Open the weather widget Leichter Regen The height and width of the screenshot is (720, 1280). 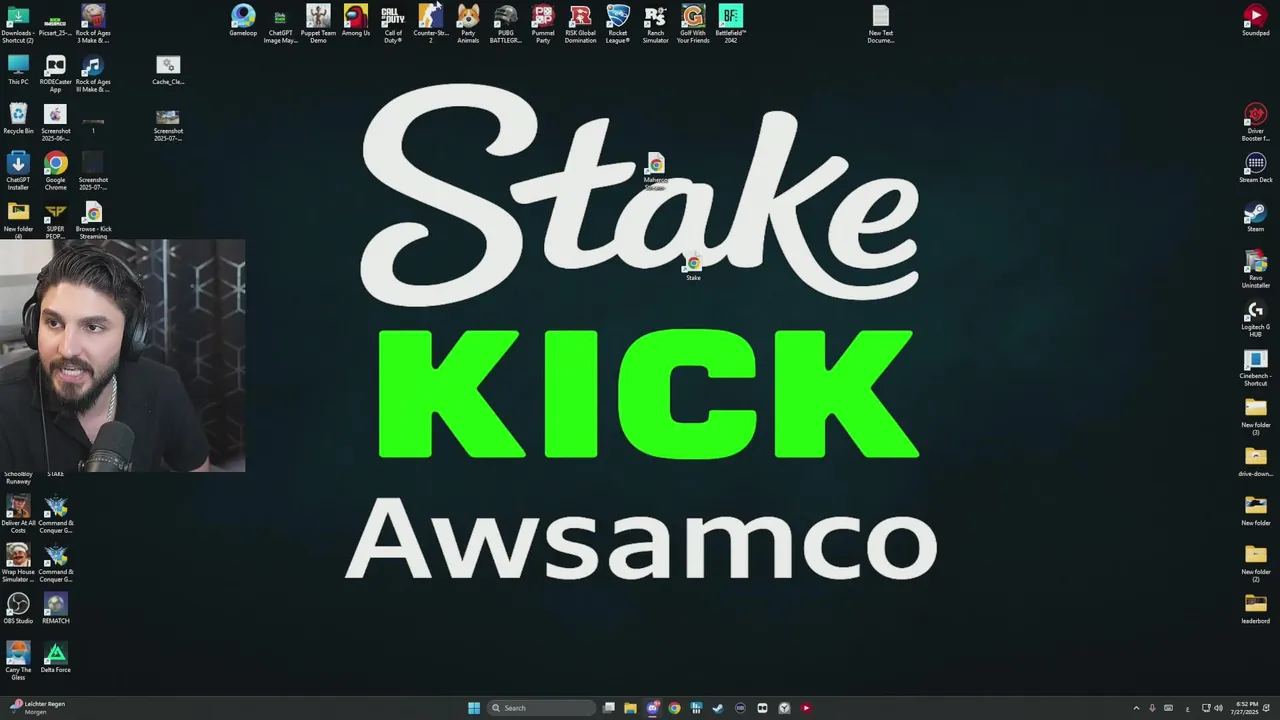click(x=35, y=708)
